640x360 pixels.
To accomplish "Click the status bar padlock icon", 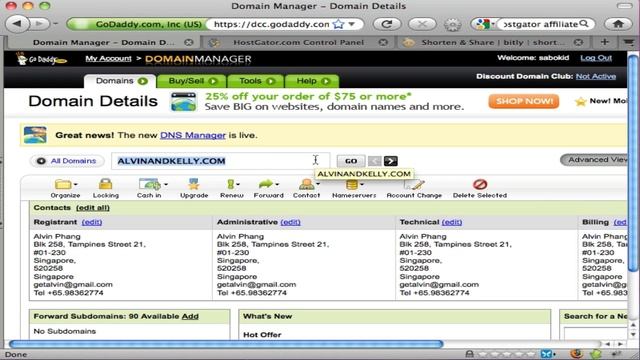I will (470, 354).
